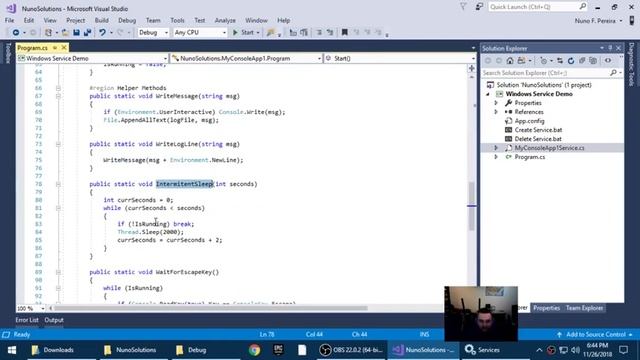Screen dimensions: 640x360
Task: Switch to the Team Explorer tab
Action: (x=584, y=308)
